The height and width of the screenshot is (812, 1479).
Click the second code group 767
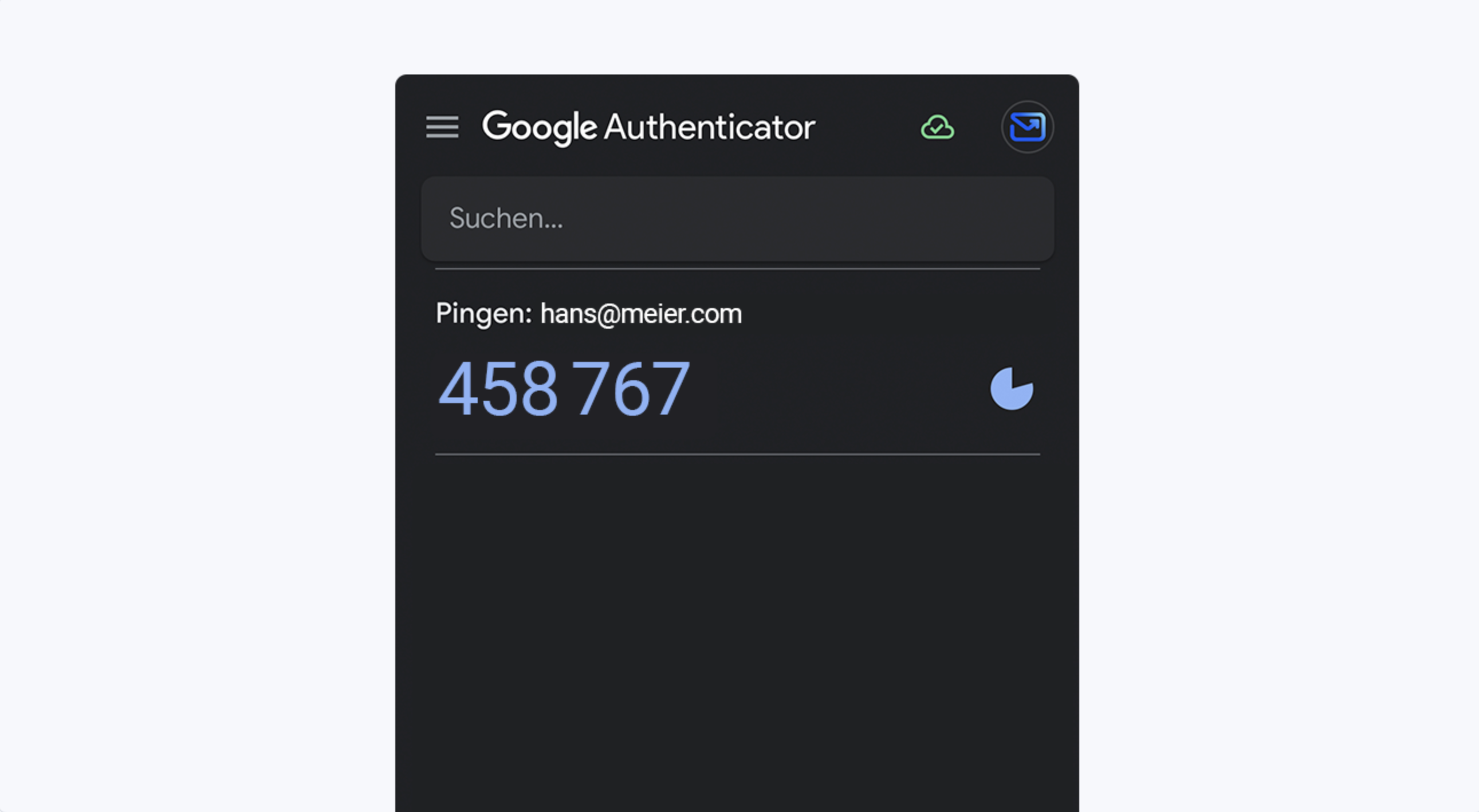pyautogui.click(x=632, y=388)
